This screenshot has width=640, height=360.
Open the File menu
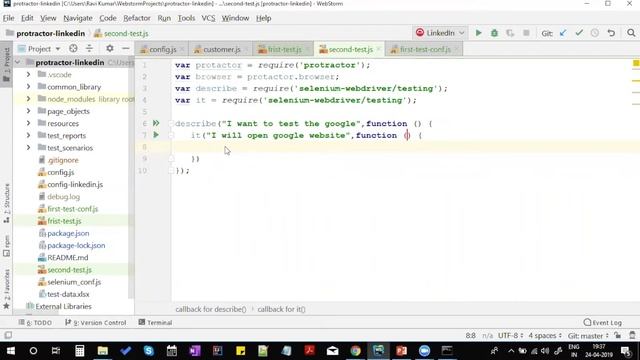8,18
